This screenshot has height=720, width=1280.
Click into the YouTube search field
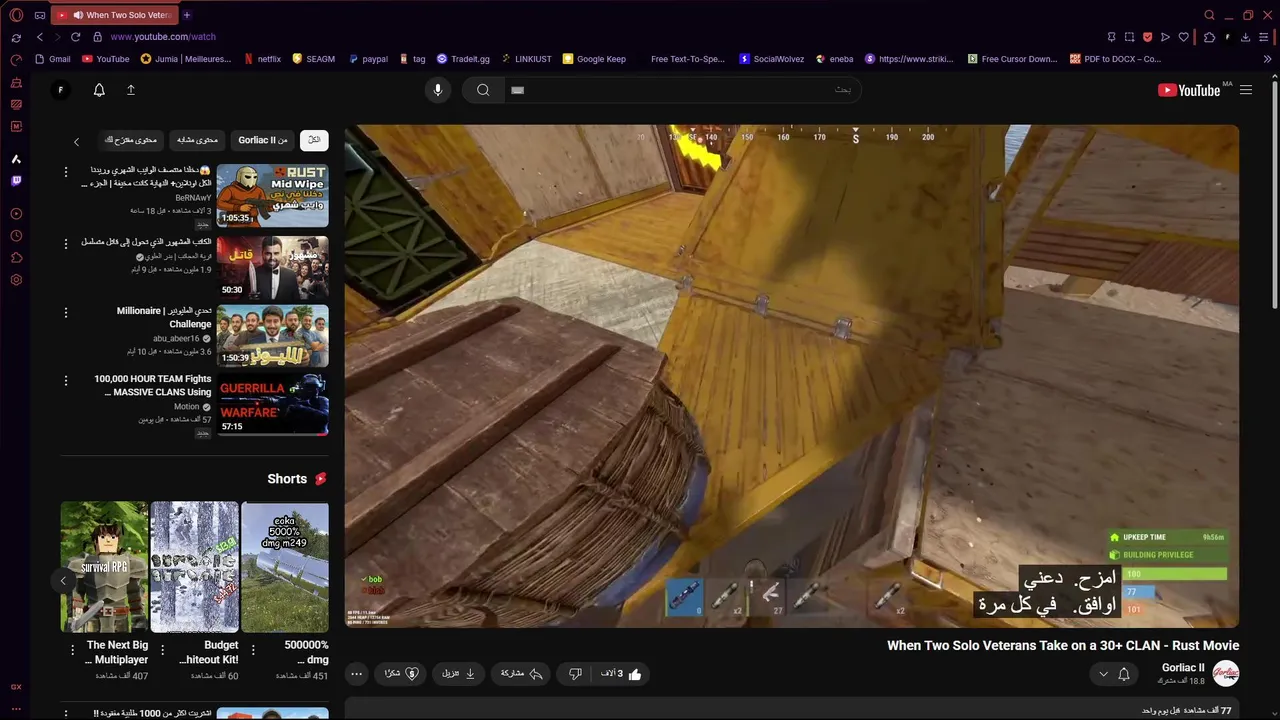coord(683,90)
